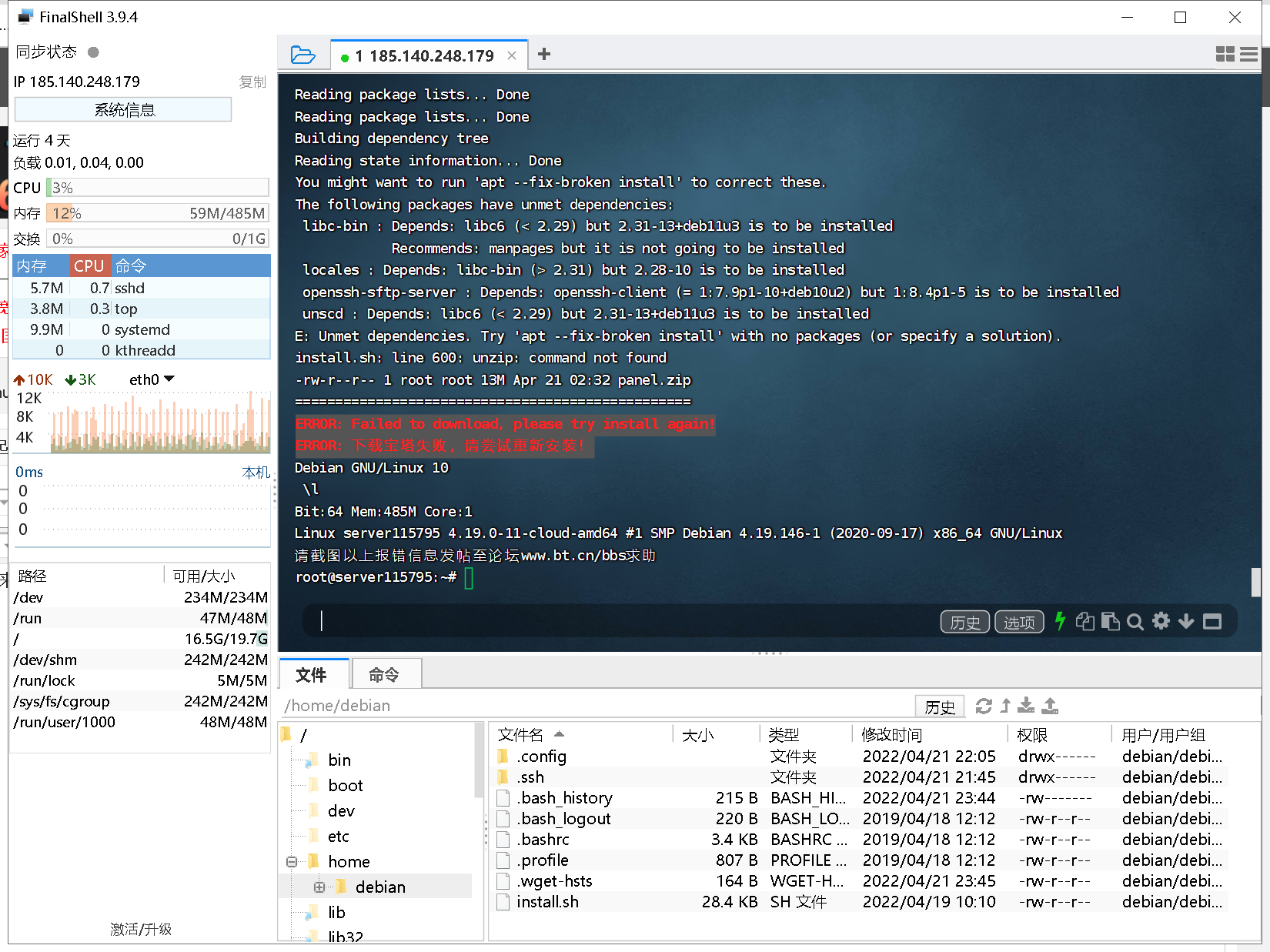Select the /run/lock disk row
The height and width of the screenshot is (952, 1270).
140,680
